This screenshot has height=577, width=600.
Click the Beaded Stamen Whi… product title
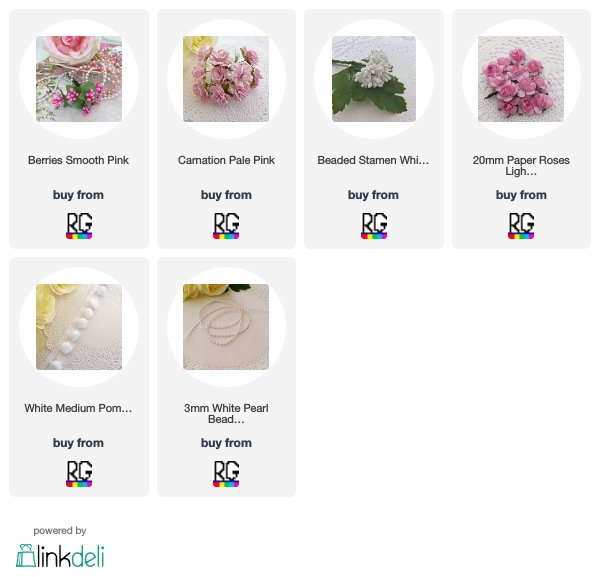pos(373,160)
